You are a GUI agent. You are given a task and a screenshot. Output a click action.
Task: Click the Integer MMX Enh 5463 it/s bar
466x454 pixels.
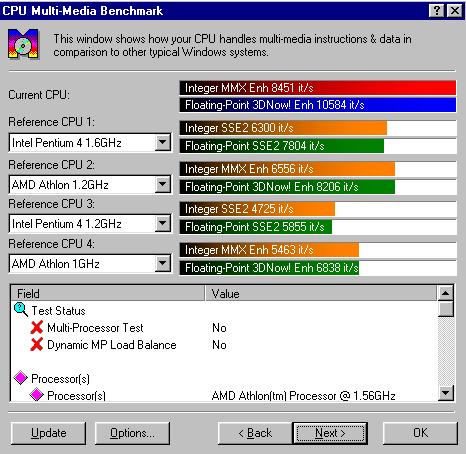coord(269,250)
